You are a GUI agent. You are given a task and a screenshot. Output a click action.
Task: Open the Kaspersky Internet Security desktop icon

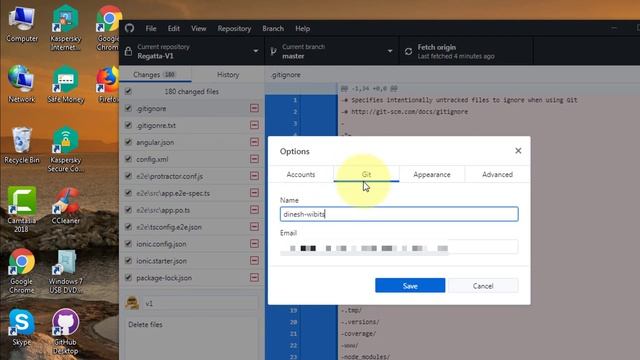(65, 28)
